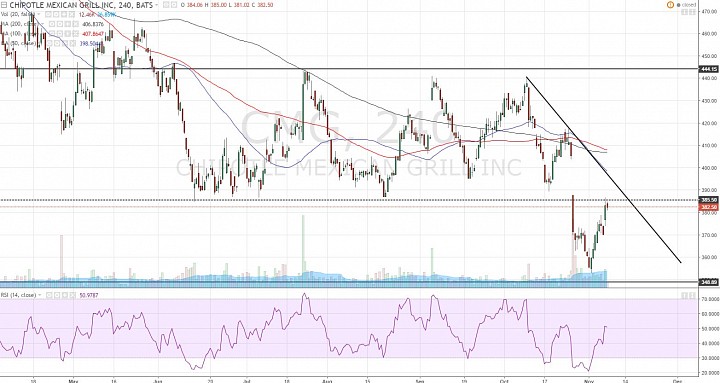Screen dimensions: 720x383
Task: Click the Nov label on time axis
Action: 589,381
